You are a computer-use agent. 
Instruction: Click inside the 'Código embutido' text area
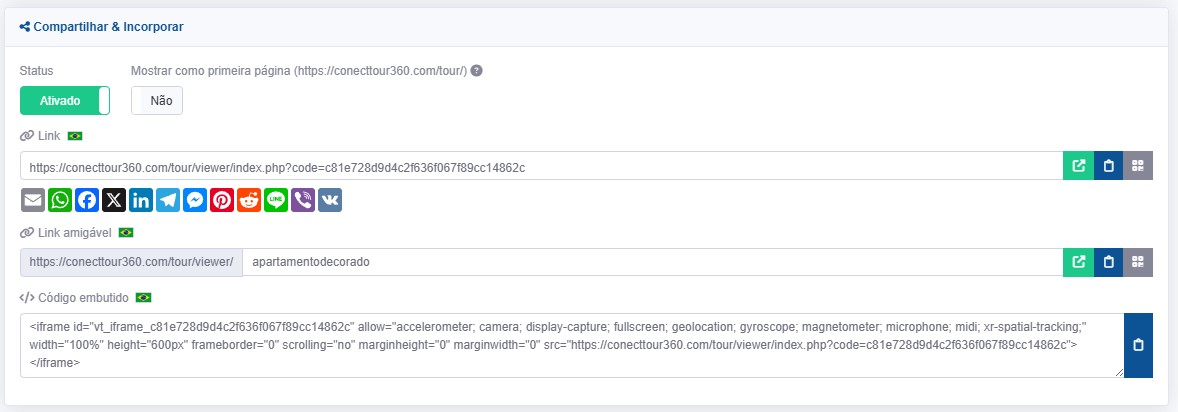point(570,345)
